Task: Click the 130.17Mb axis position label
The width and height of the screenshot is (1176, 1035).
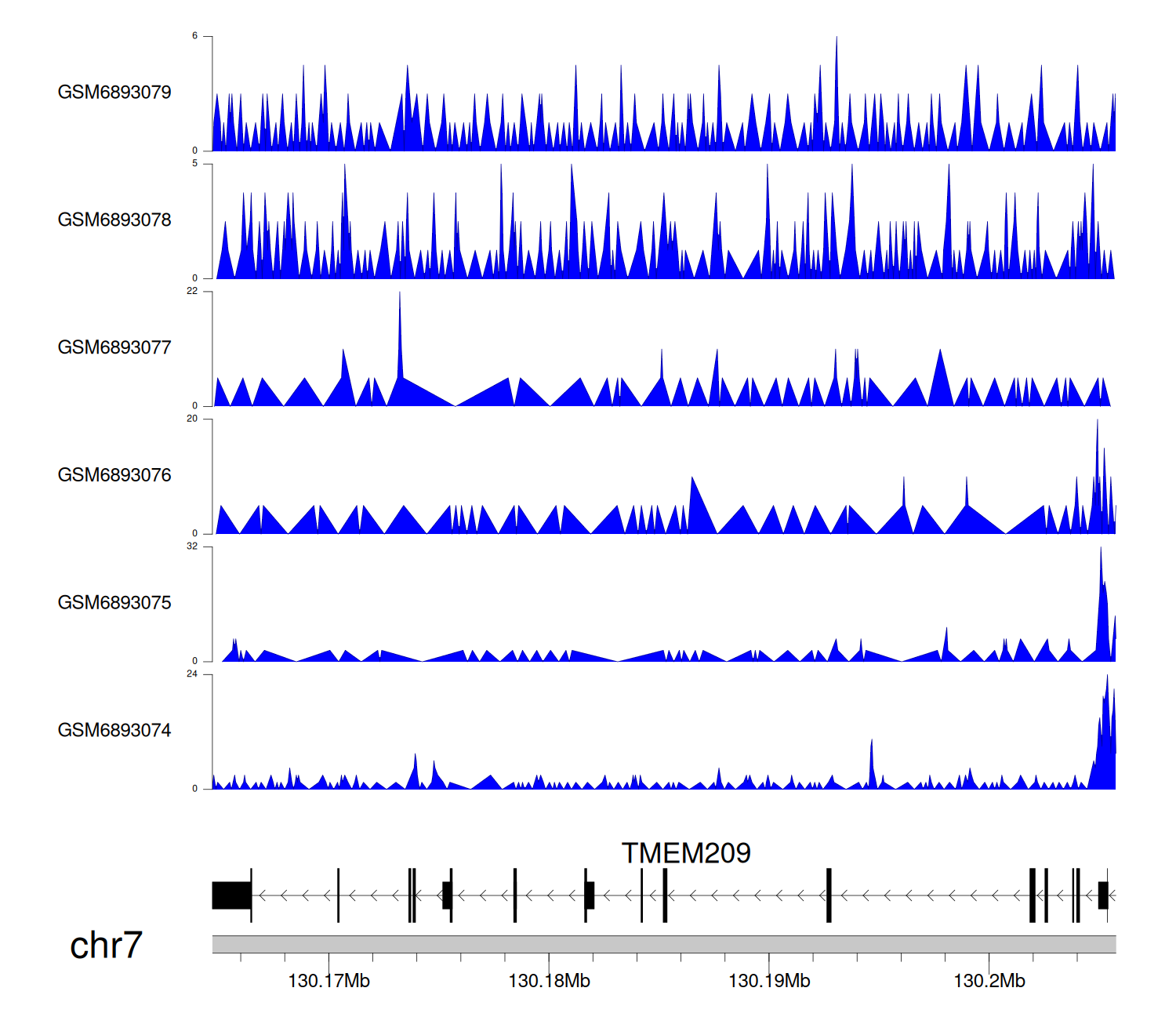Action: 328,981
